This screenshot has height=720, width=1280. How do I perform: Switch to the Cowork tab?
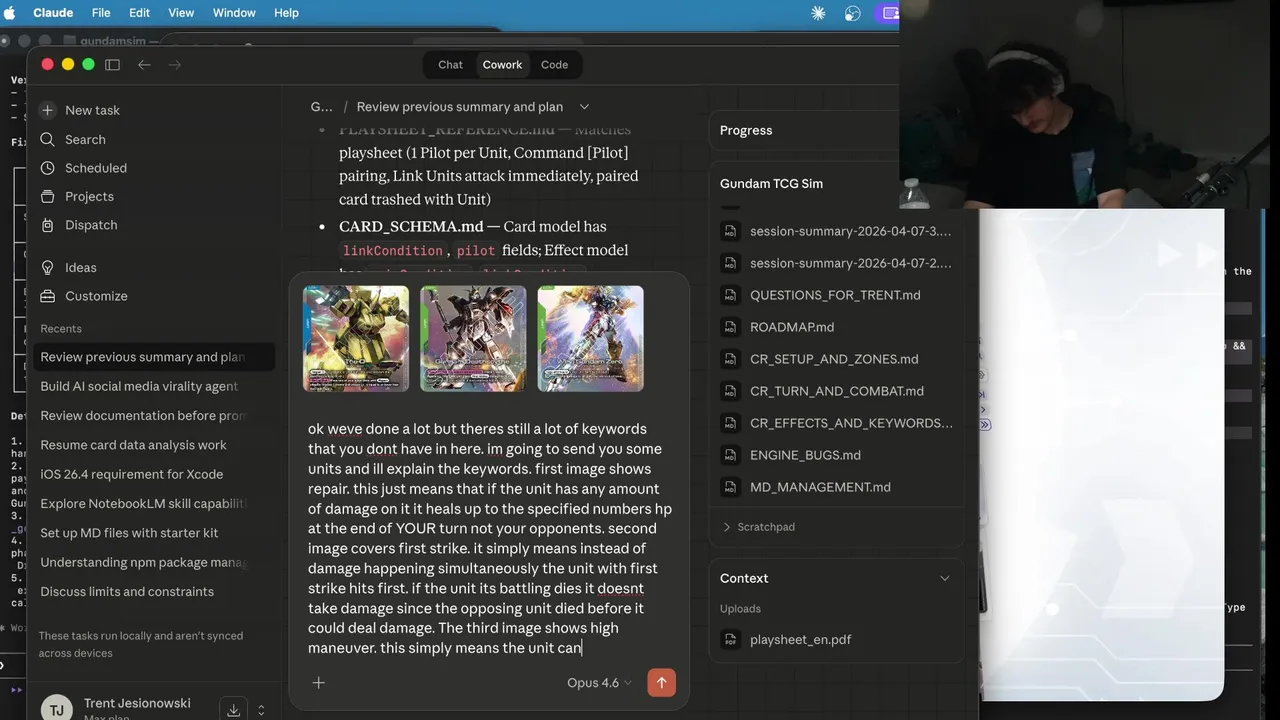502,65
